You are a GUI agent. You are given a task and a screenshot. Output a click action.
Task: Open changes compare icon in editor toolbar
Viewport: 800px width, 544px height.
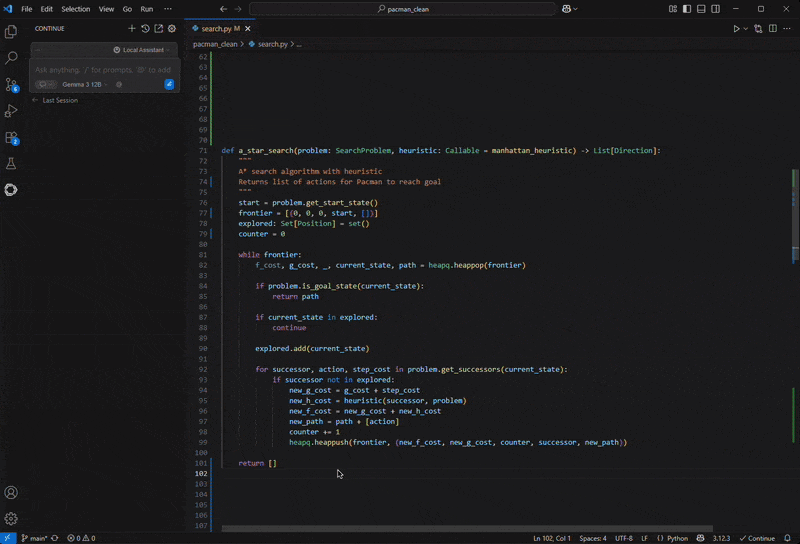[758, 29]
